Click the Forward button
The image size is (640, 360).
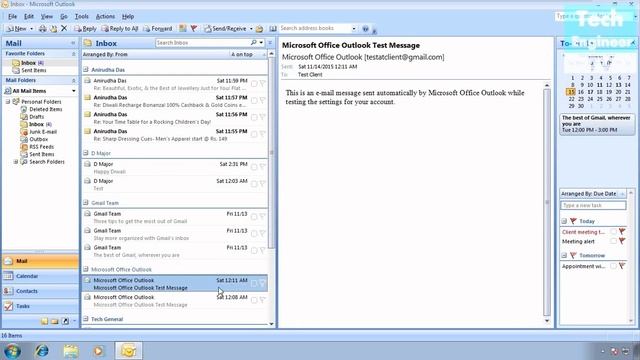[158, 29]
